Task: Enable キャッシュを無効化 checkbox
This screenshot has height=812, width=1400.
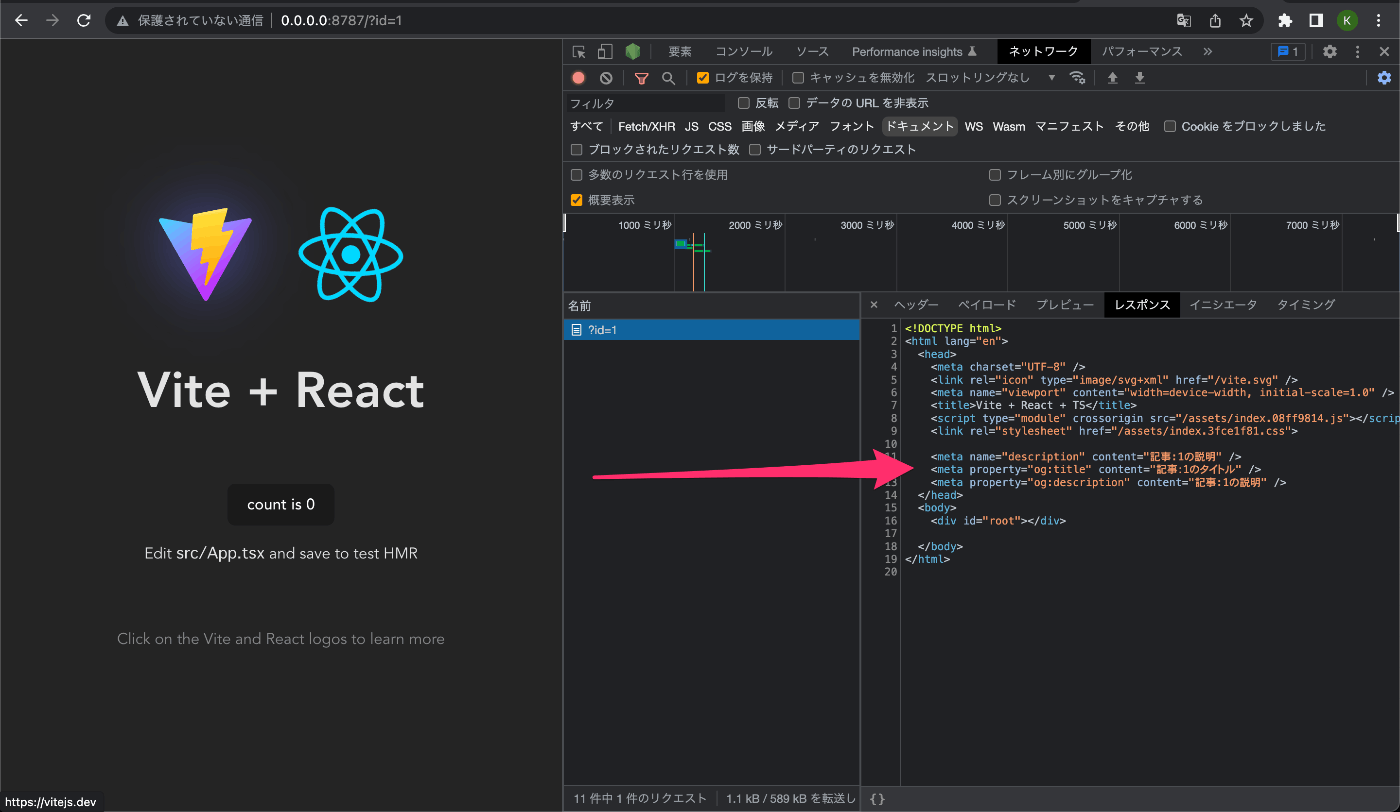Action: pyautogui.click(x=798, y=78)
